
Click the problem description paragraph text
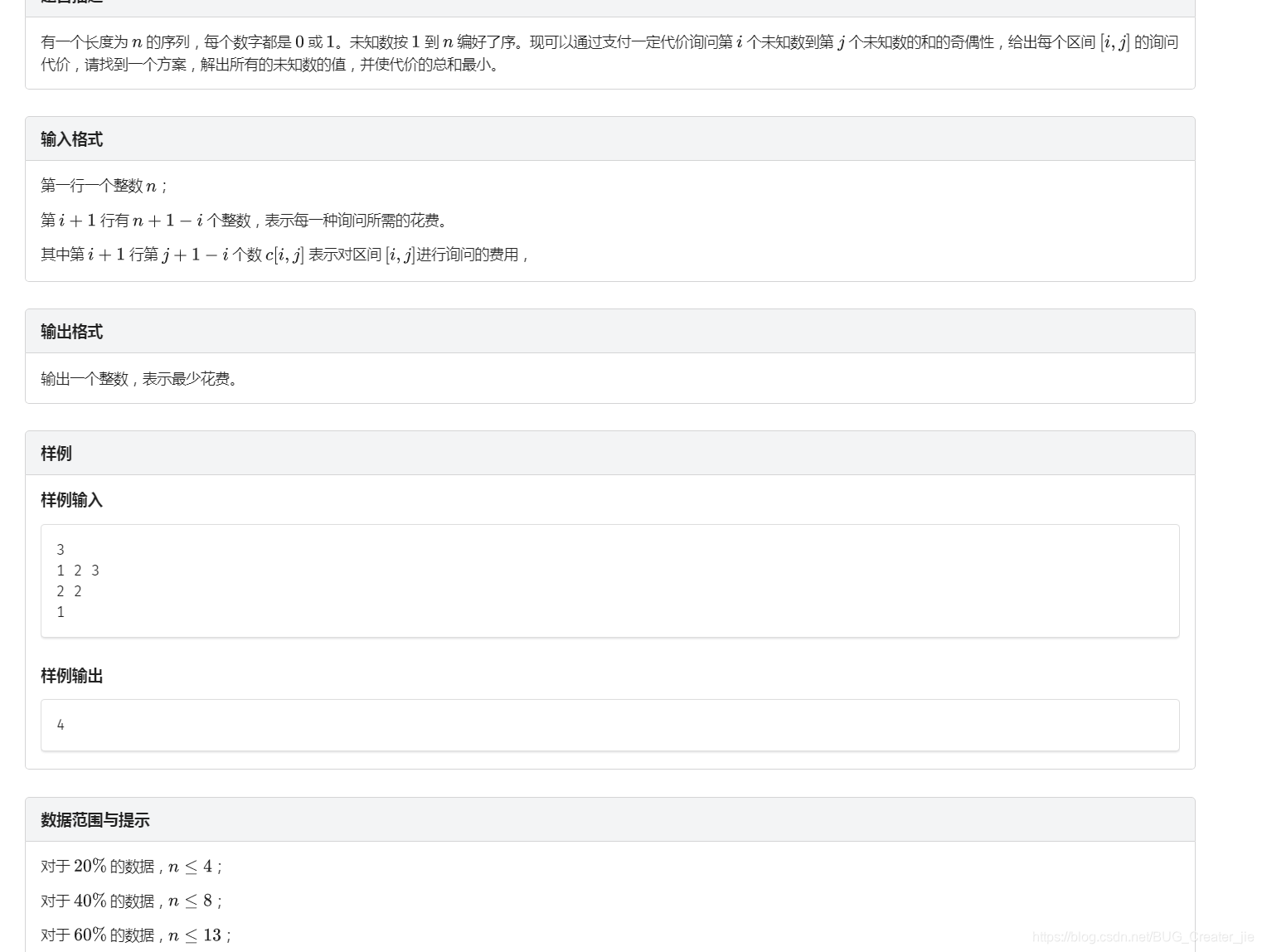pos(580,51)
